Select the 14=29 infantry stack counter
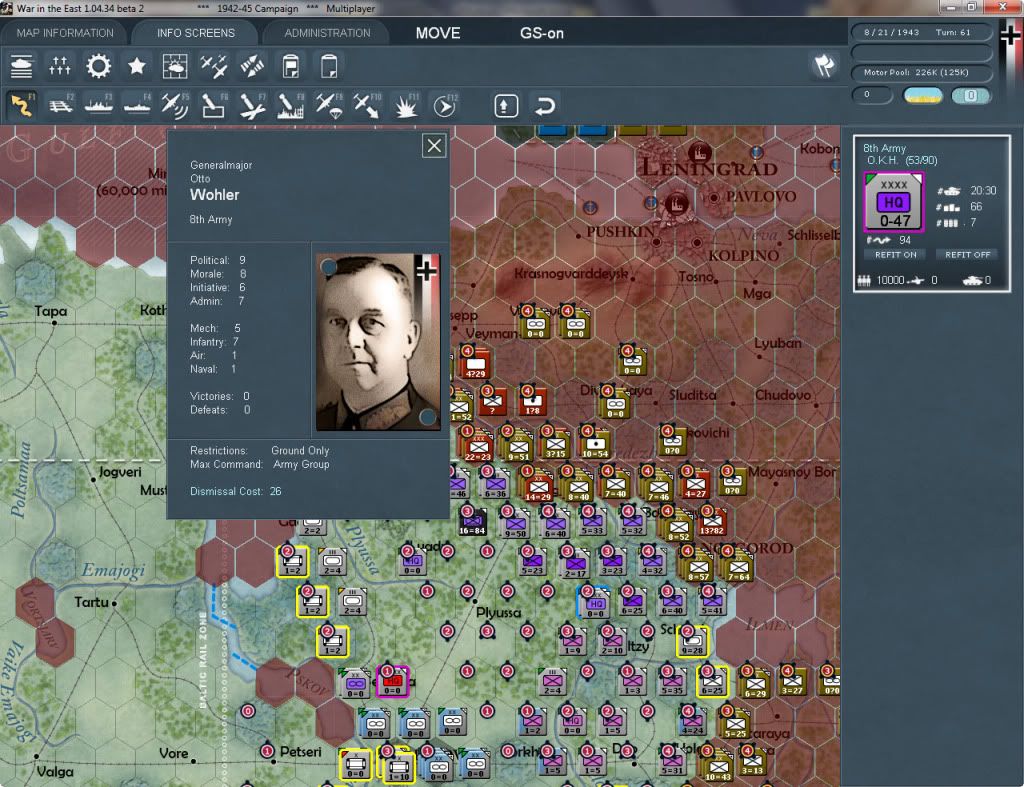The height and width of the screenshot is (787, 1024). click(x=537, y=485)
